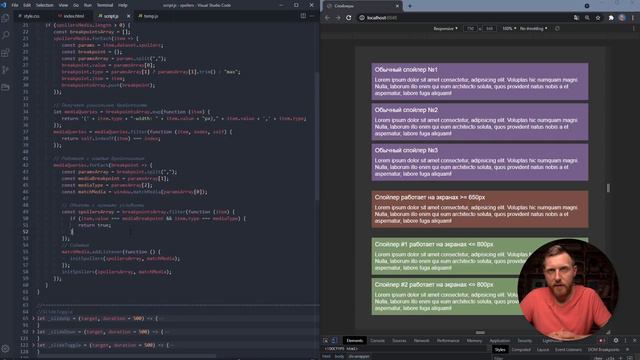Open the Search icon in VS Code activity bar

pos(5,36)
